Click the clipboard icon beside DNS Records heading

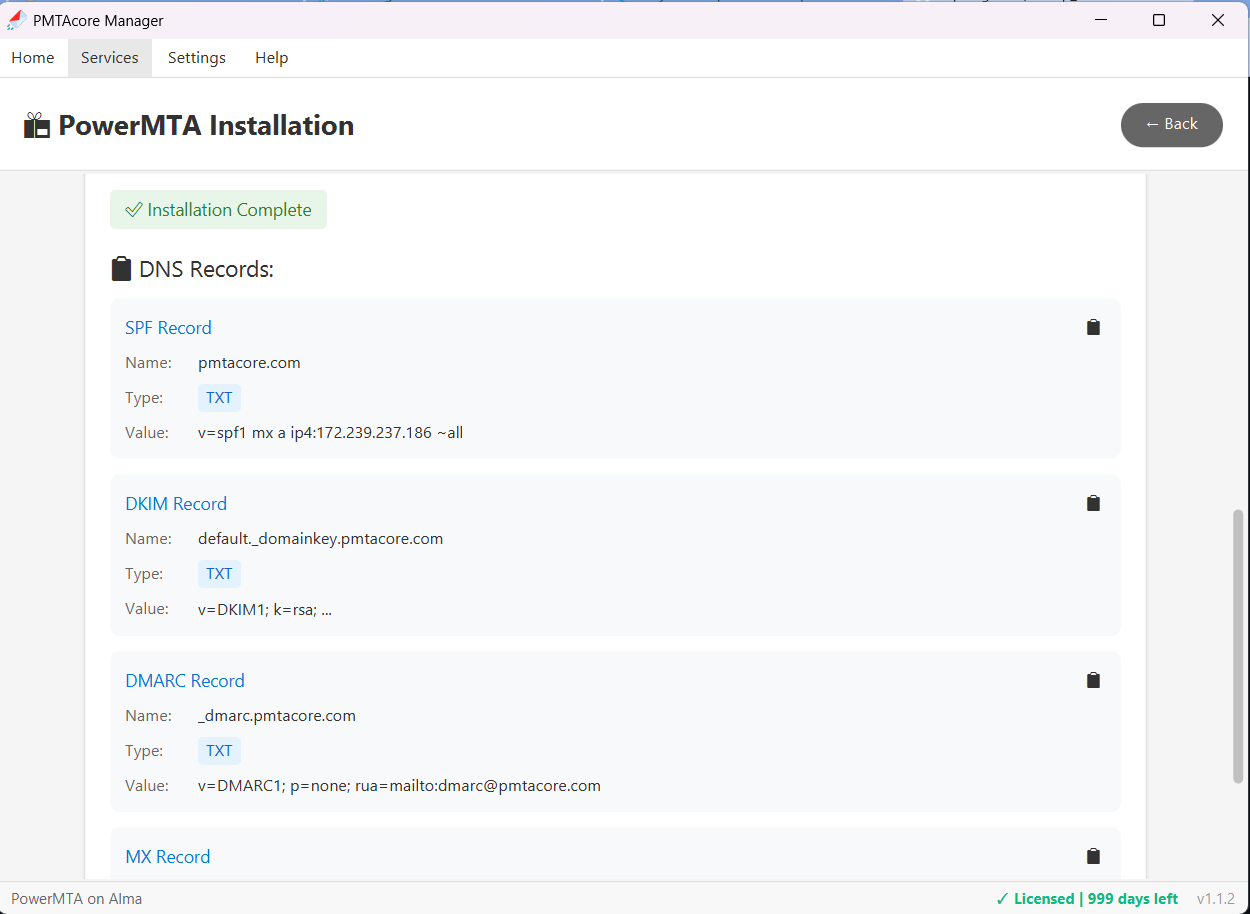121,268
